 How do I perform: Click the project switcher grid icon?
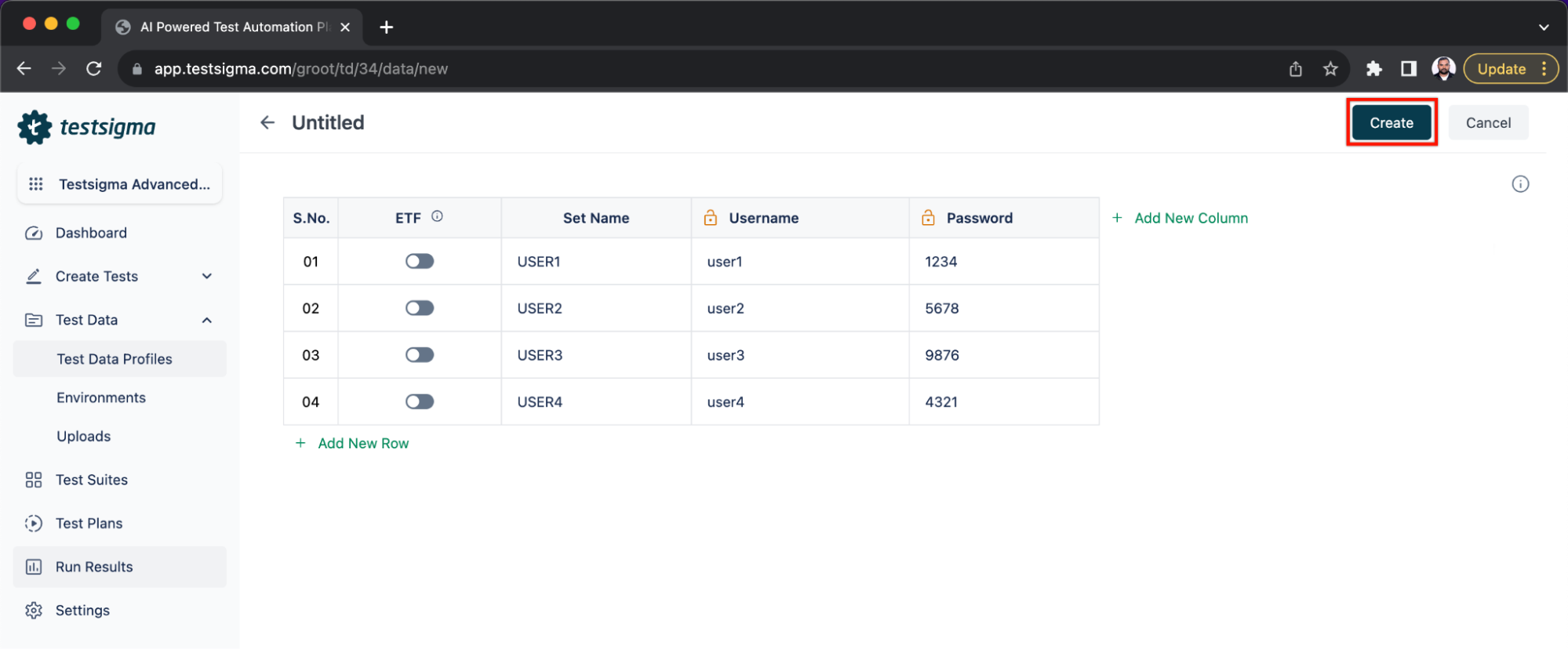pyautogui.click(x=36, y=184)
